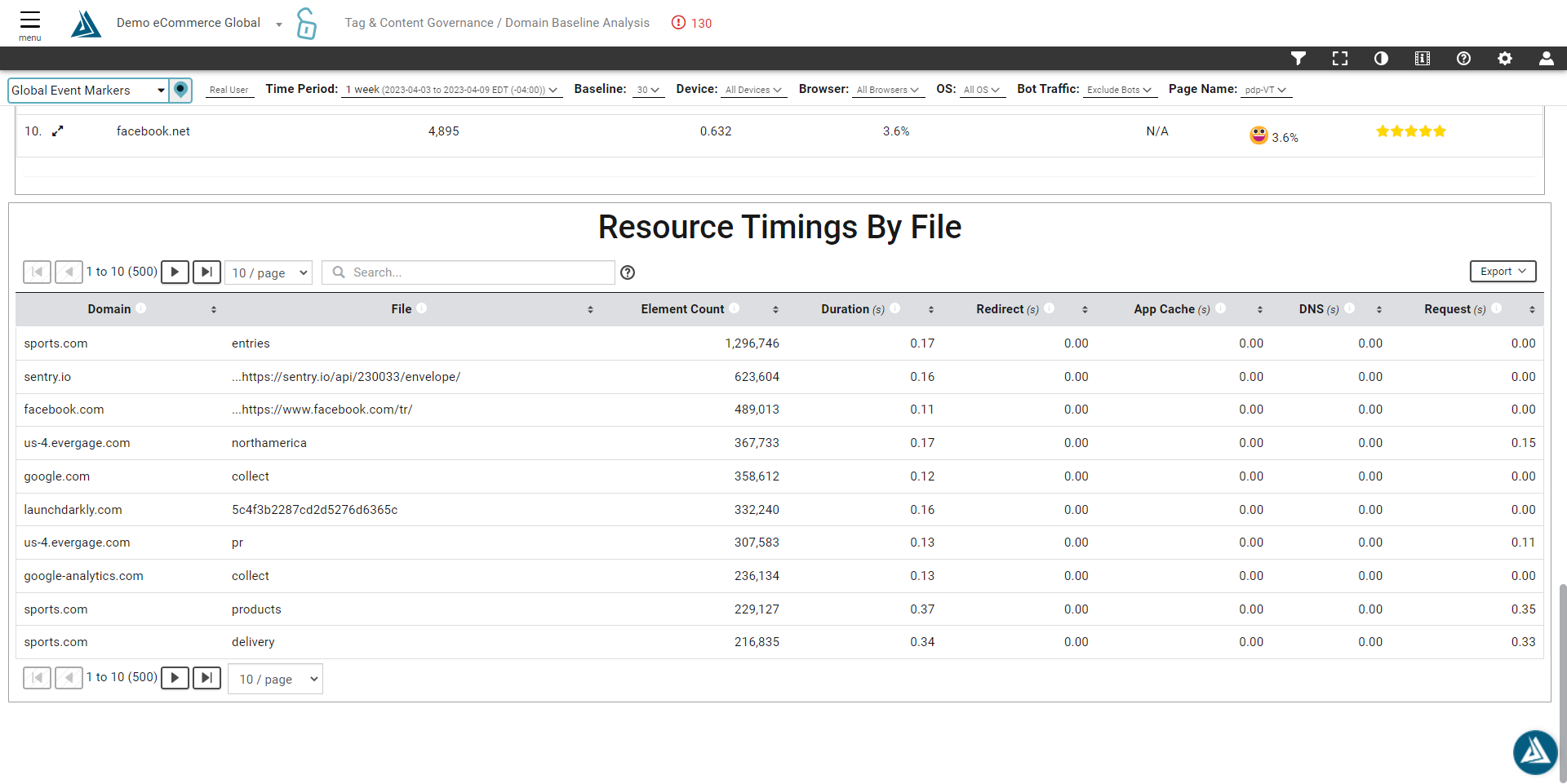This screenshot has height=784, width=1567.
Task: Open Global Event Markers dropdown
Action: [x=88, y=91]
